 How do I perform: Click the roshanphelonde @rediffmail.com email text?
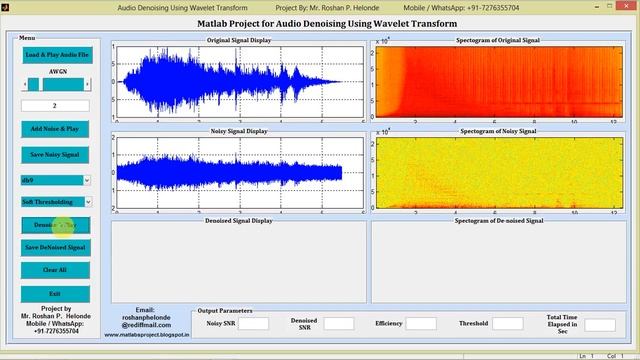pyautogui.click(x=146, y=321)
